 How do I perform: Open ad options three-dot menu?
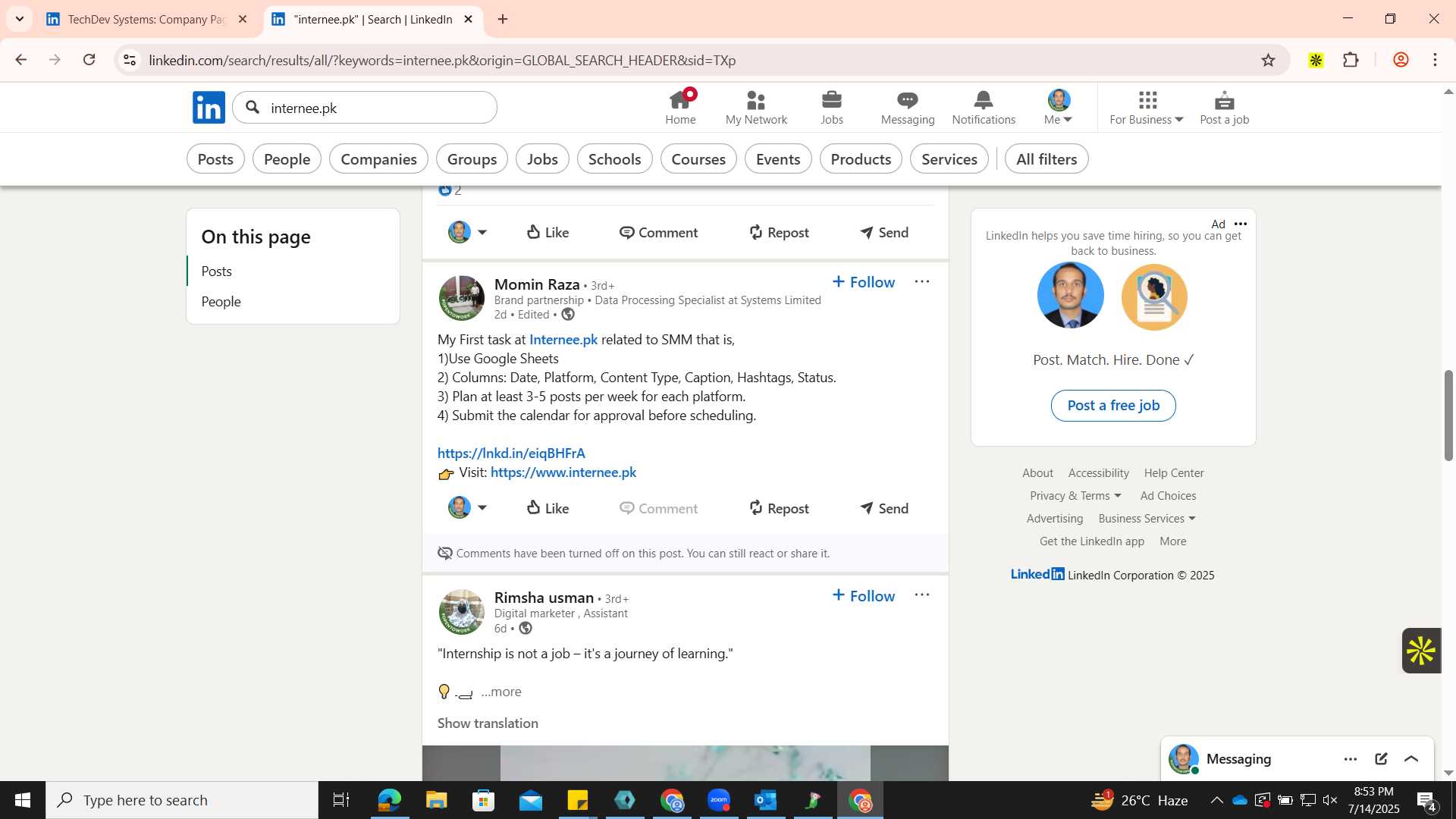[x=1241, y=224]
